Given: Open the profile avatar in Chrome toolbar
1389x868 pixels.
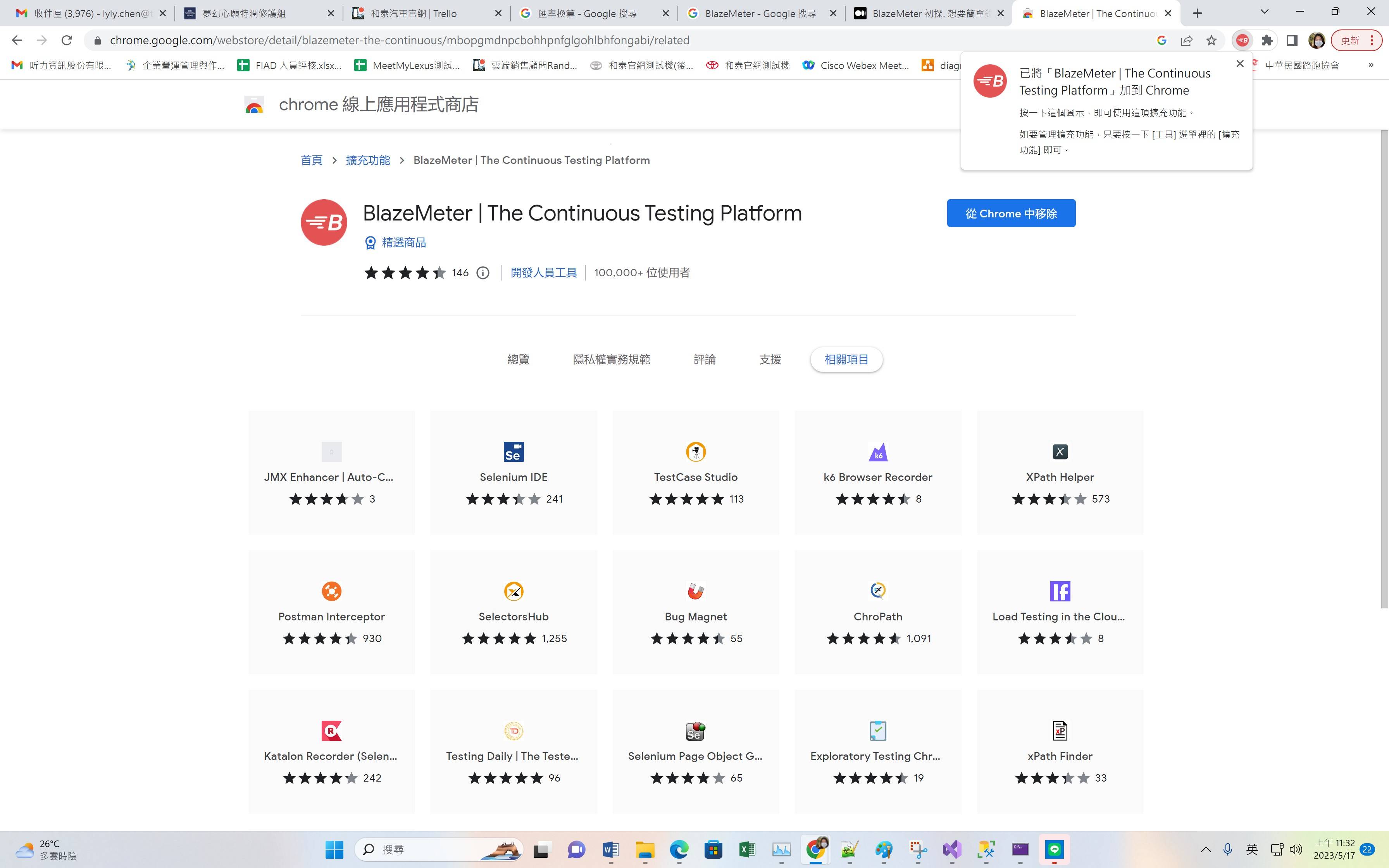Looking at the screenshot, I should (x=1316, y=40).
